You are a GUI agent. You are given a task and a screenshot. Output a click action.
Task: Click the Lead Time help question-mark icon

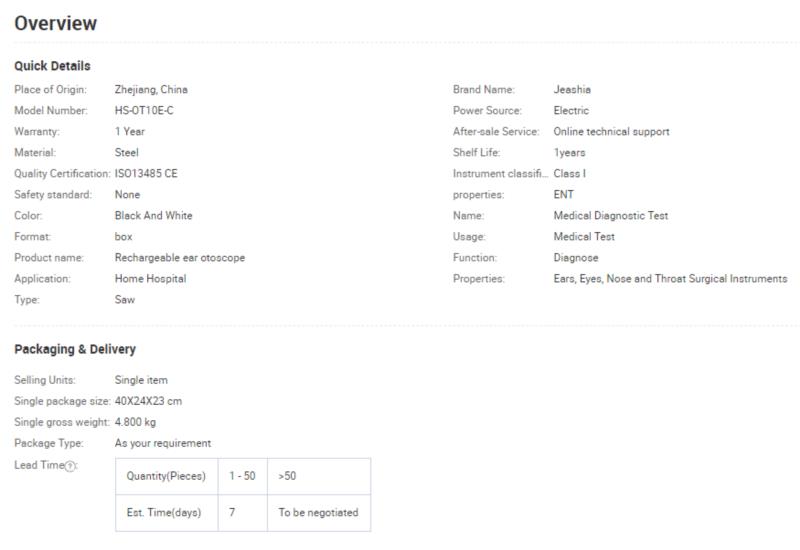70,466
